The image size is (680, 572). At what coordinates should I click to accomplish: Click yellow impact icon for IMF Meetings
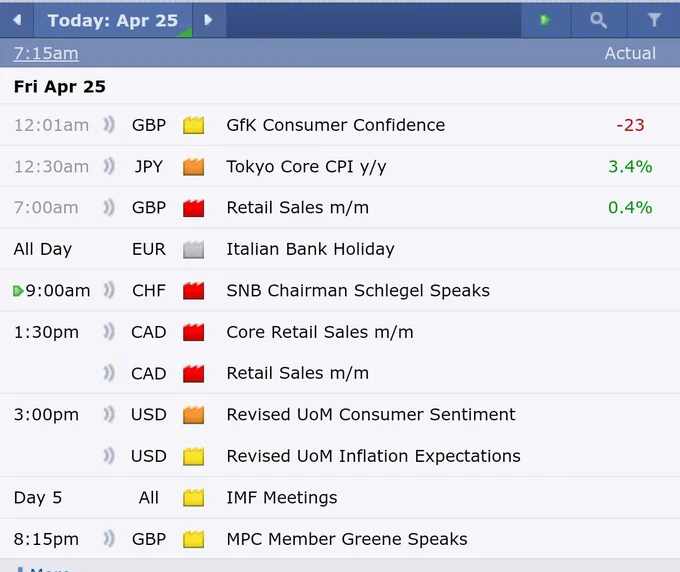193,498
